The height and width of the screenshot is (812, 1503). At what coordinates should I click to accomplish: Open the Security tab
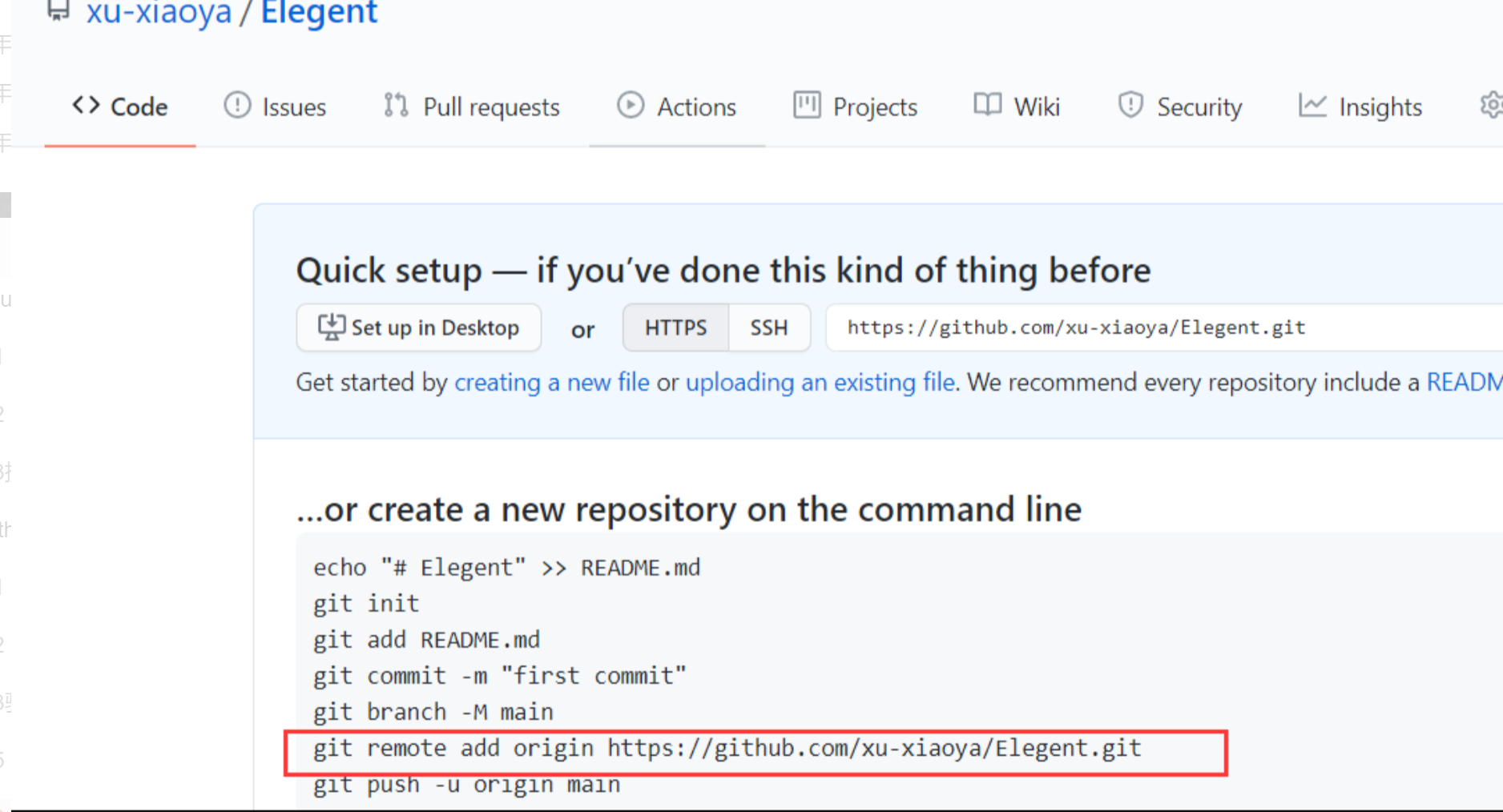click(x=1179, y=107)
